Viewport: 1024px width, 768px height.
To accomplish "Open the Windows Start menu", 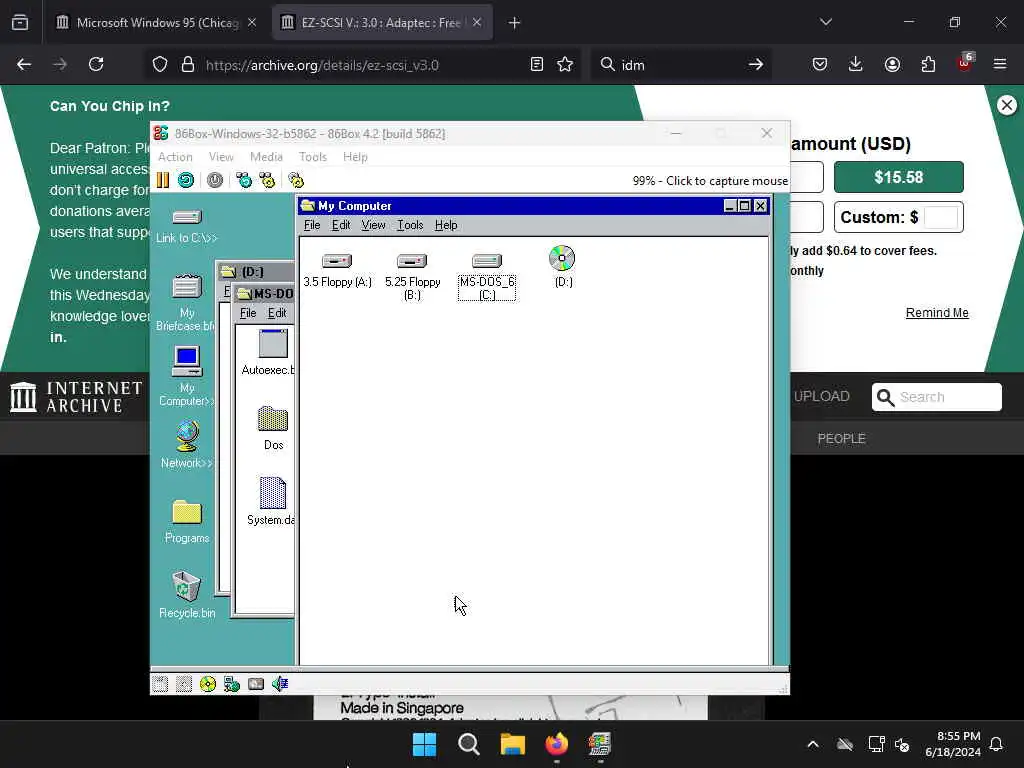I will (x=424, y=744).
